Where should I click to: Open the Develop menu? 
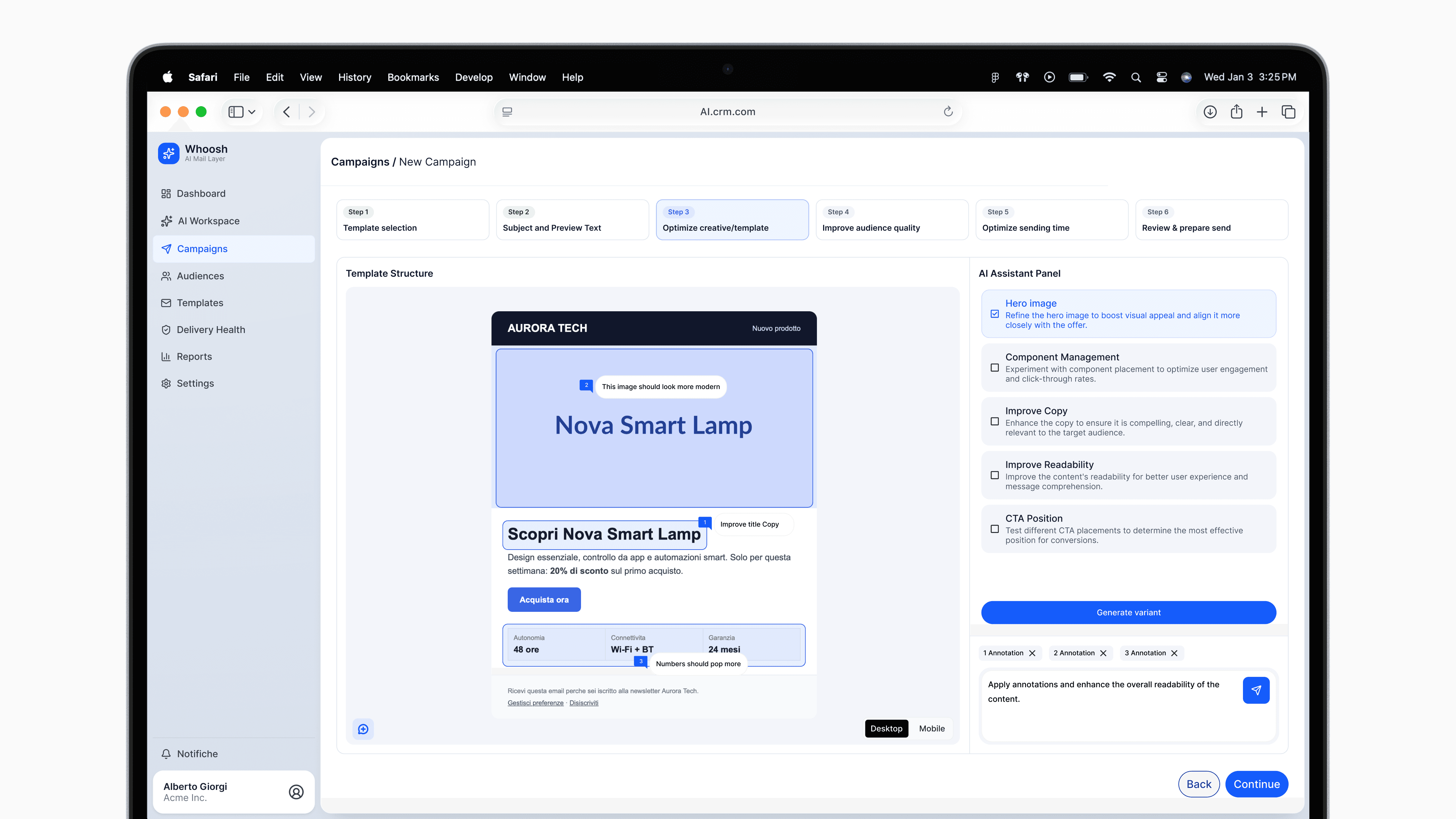click(474, 77)
